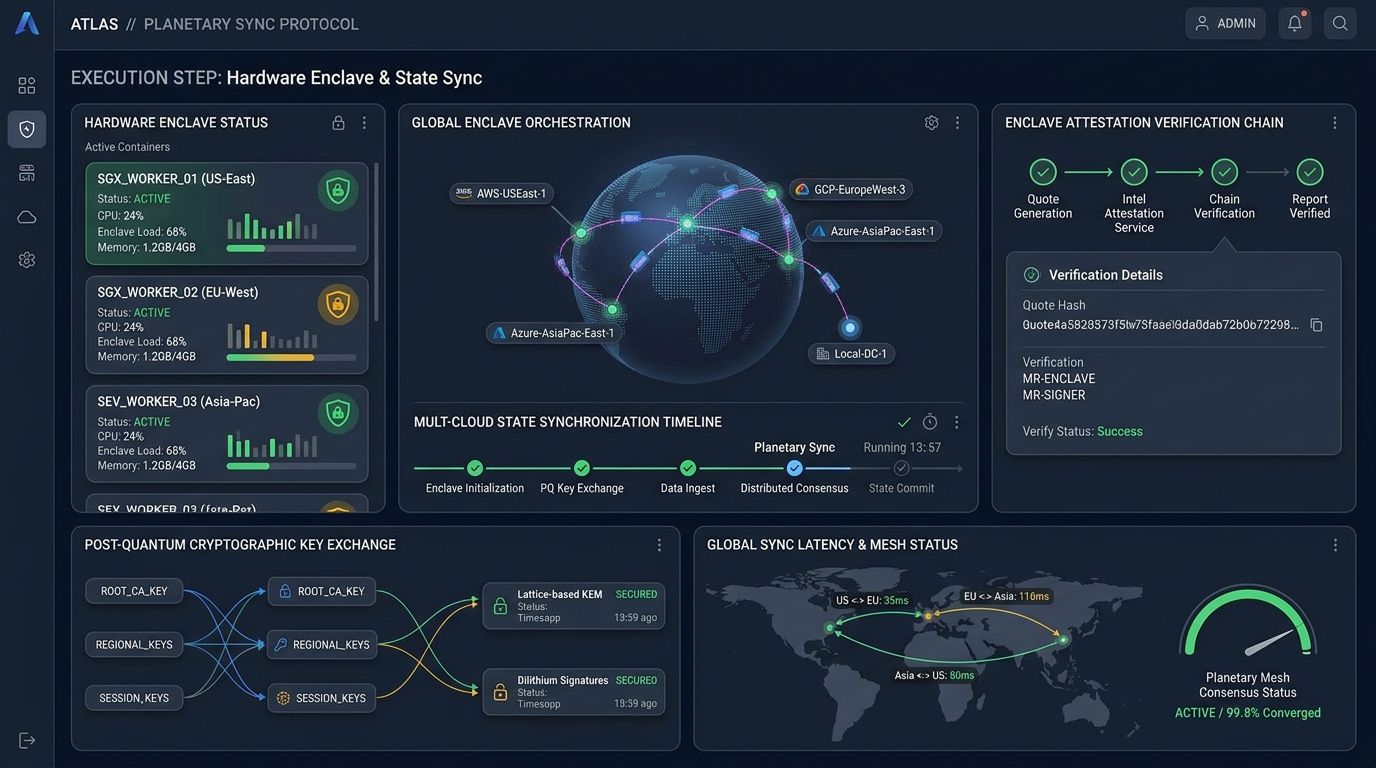
Task: Select the Quote Generation step check
Action: (x=1043, y=172)
